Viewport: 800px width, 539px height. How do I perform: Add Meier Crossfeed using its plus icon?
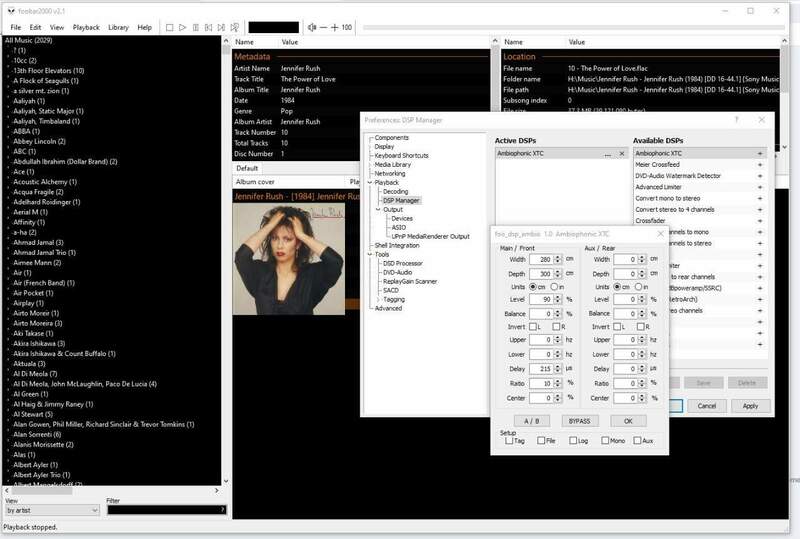pos(760,165)
